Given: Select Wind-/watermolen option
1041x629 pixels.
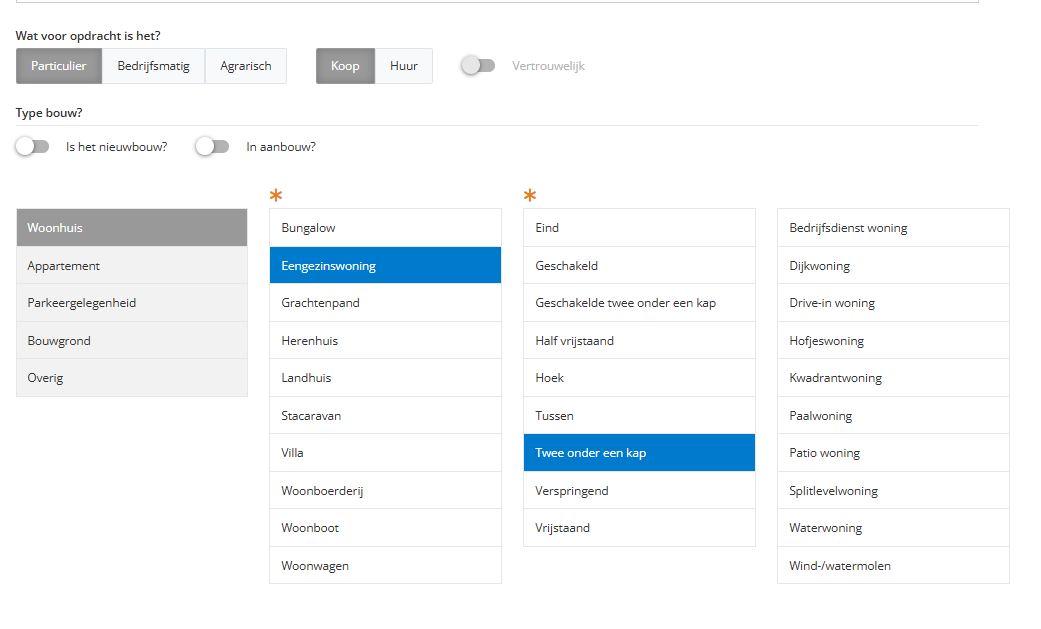Looking at the screenshot, I should [x=893, y=566].
